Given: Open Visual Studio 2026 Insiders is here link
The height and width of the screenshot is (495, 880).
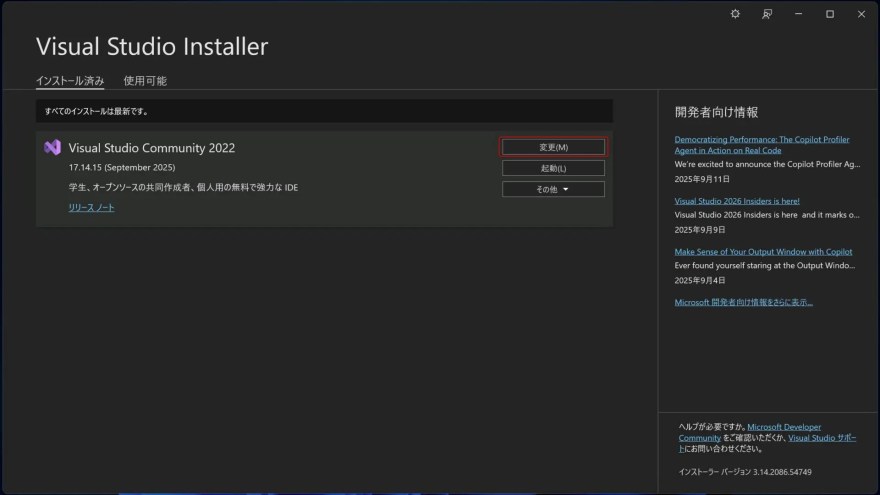Looking at the screenshot, I should [x=737, y=201].
